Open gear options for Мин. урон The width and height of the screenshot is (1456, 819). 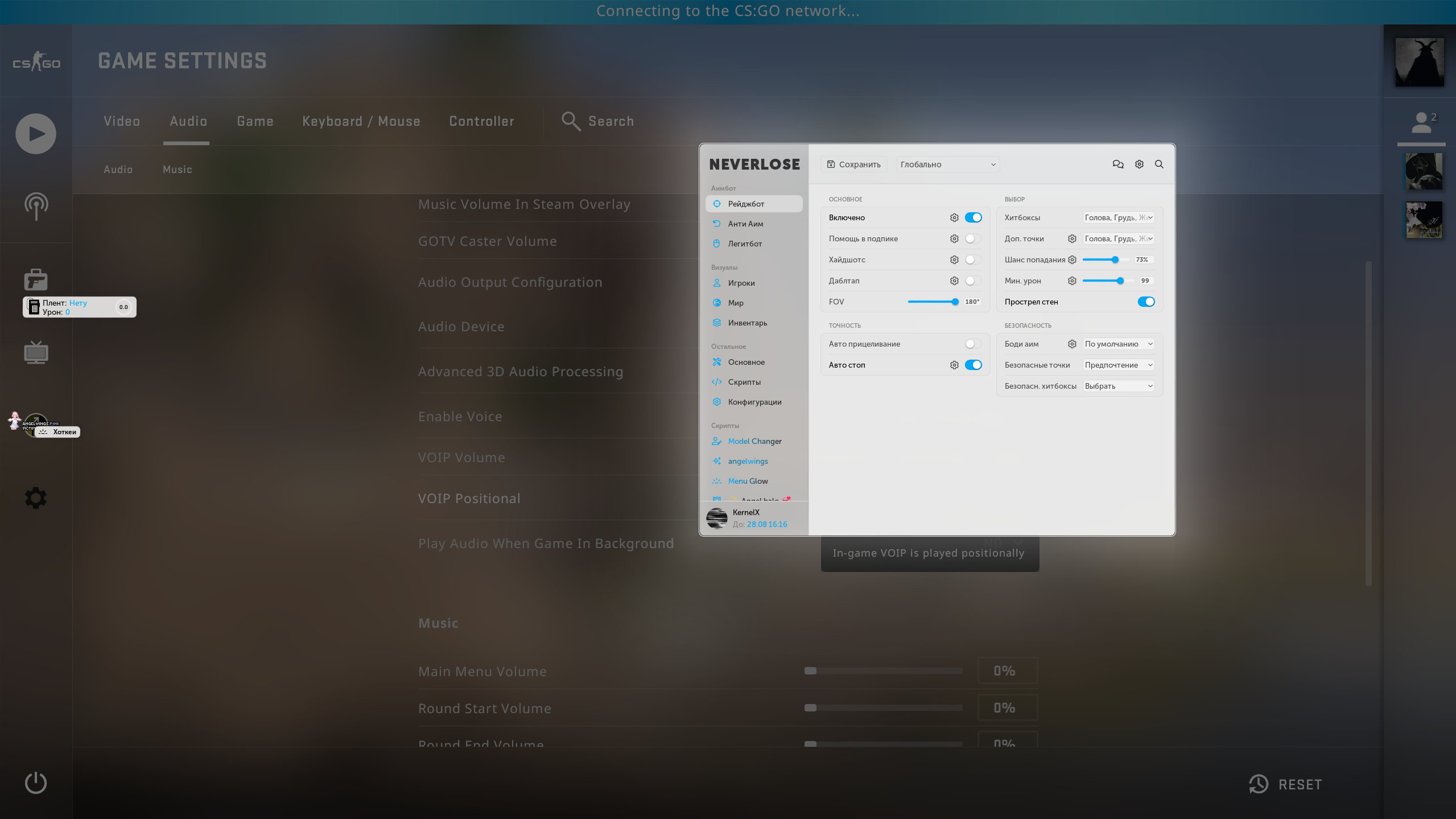[x=1072, y=281]
